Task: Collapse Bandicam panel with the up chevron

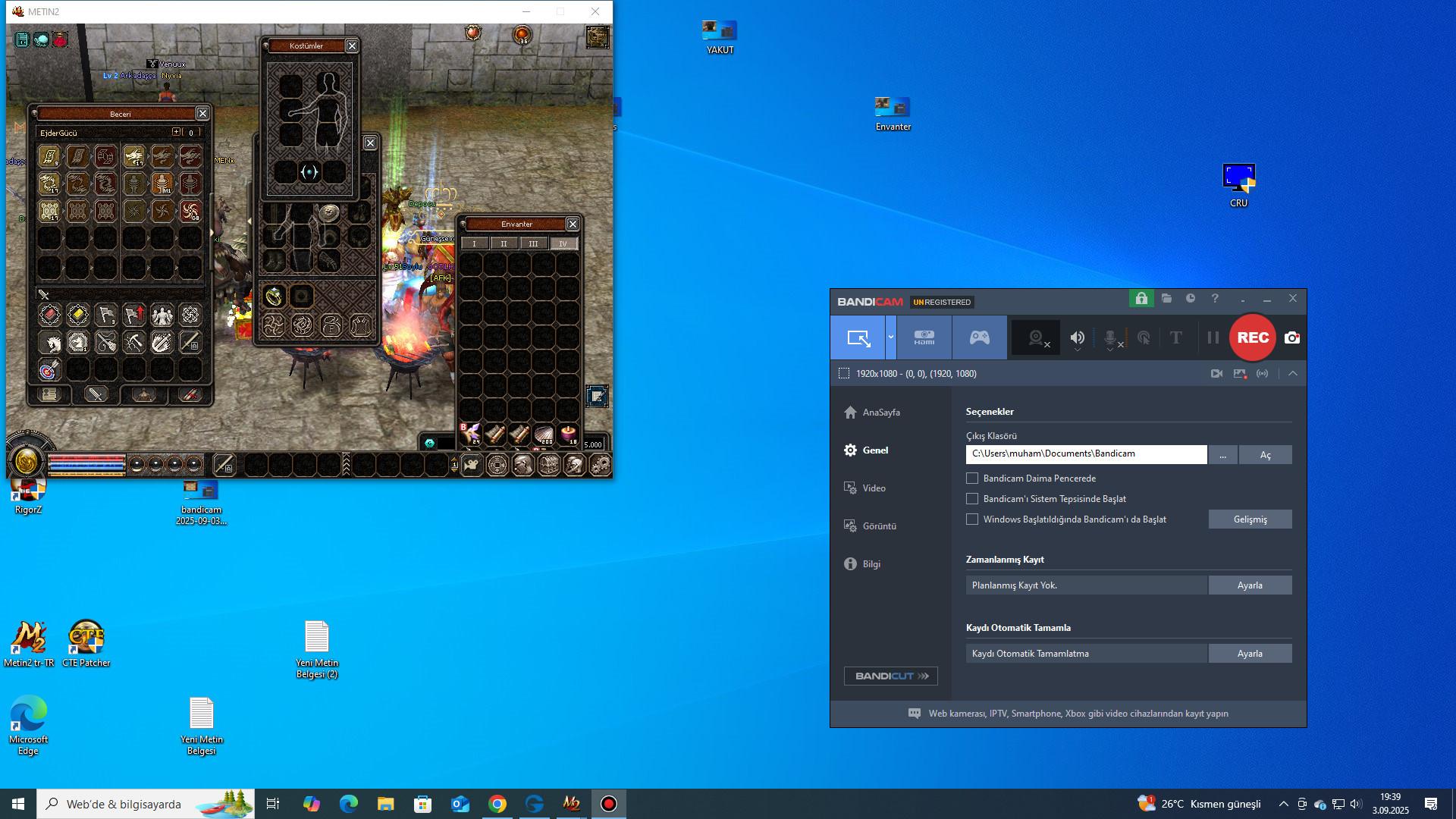Action: click(x=1293, y=374)
